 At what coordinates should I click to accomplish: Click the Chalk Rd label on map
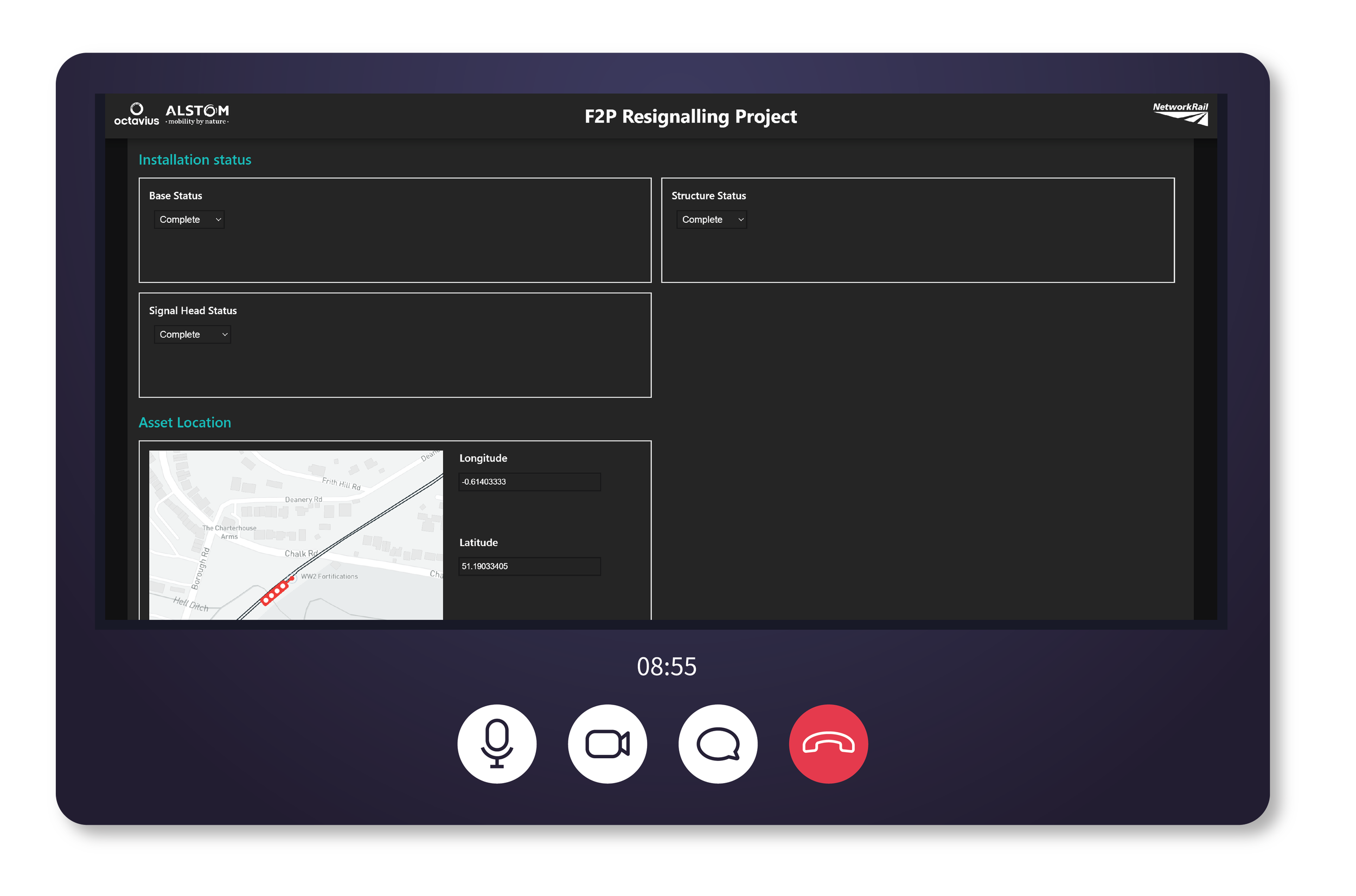300,553
